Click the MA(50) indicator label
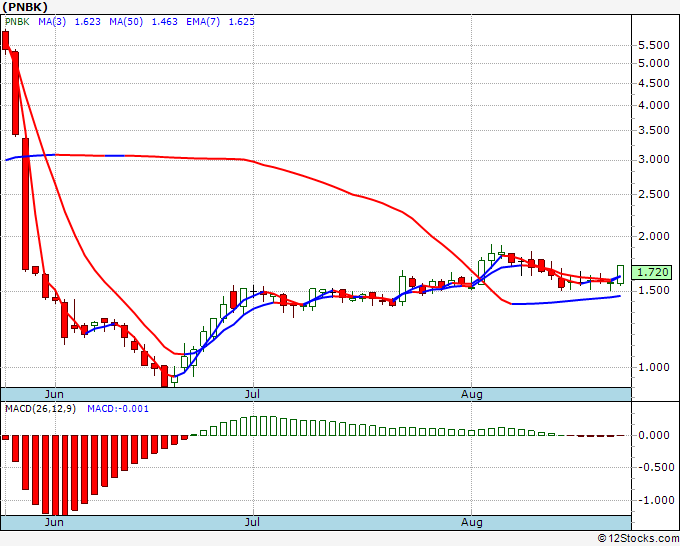This screenshot has height=546, width=680. (126, 22)
